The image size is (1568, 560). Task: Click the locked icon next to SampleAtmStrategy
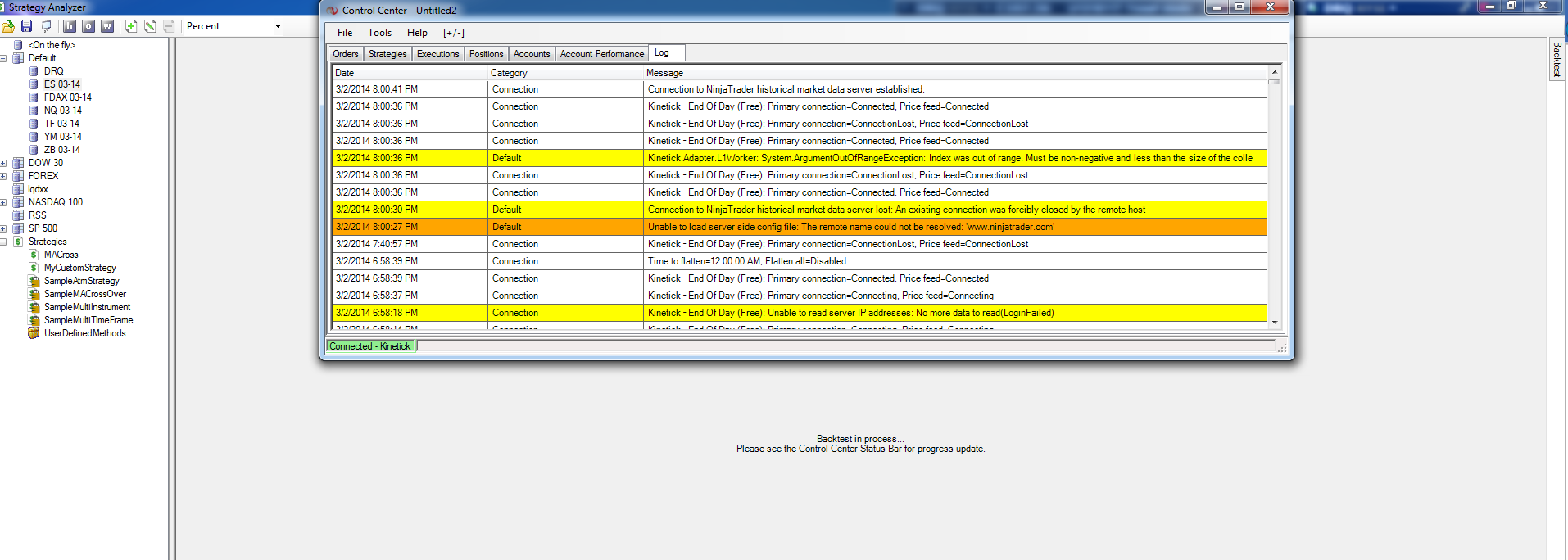click(x=34, y=281)
